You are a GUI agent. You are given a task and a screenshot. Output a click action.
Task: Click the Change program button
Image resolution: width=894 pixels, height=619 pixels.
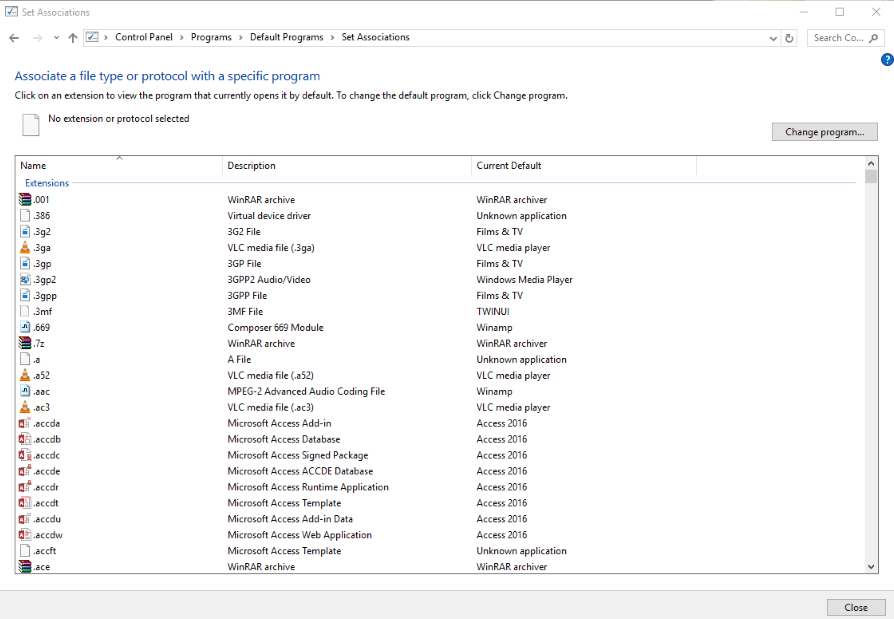click(824, 131)
